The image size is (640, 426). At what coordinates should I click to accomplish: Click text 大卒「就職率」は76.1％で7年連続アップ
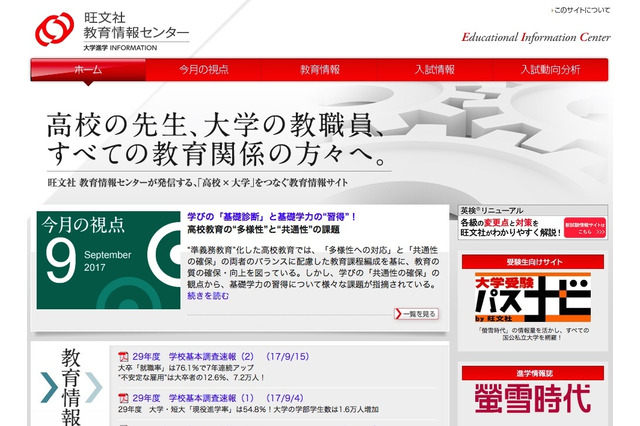click(186, 368)
